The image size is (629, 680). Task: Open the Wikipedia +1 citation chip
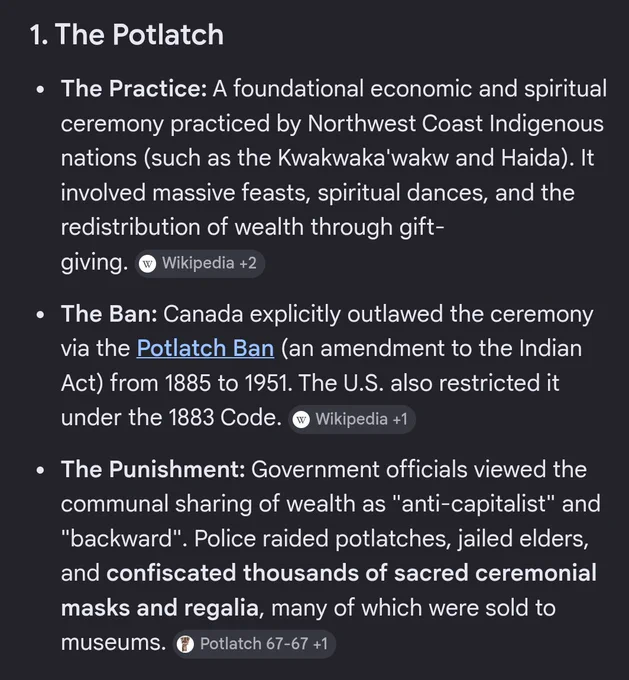[352, 419]
